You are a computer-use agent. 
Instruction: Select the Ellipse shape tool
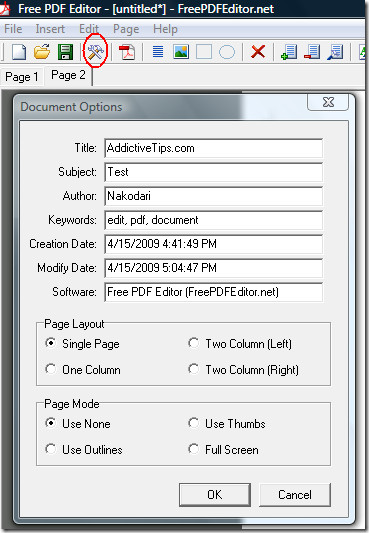click(227, 52)
